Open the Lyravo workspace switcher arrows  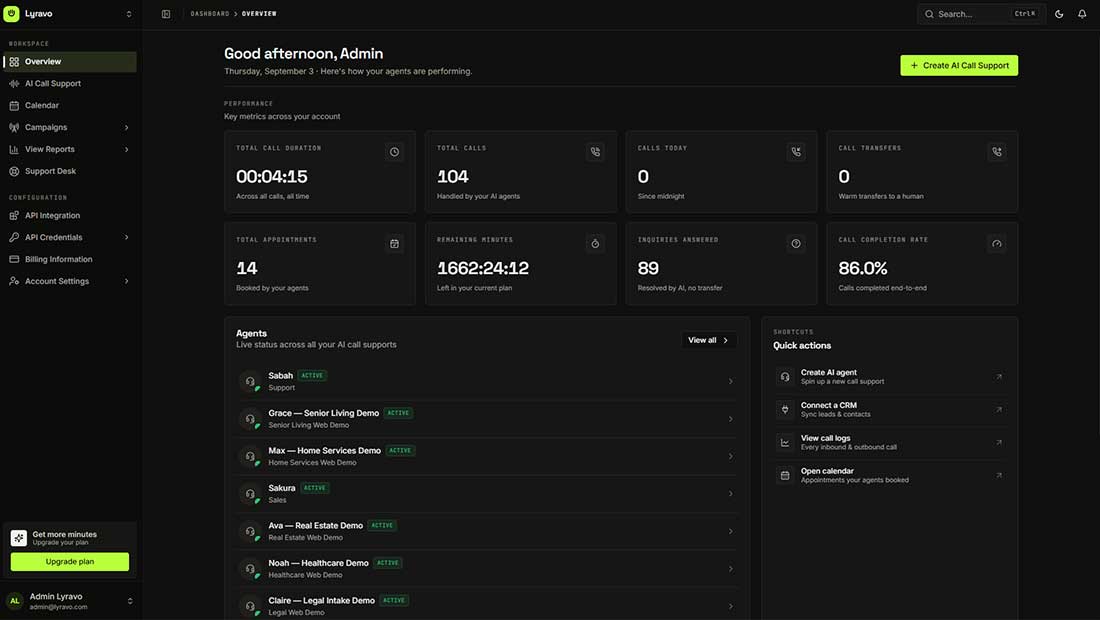128,14
